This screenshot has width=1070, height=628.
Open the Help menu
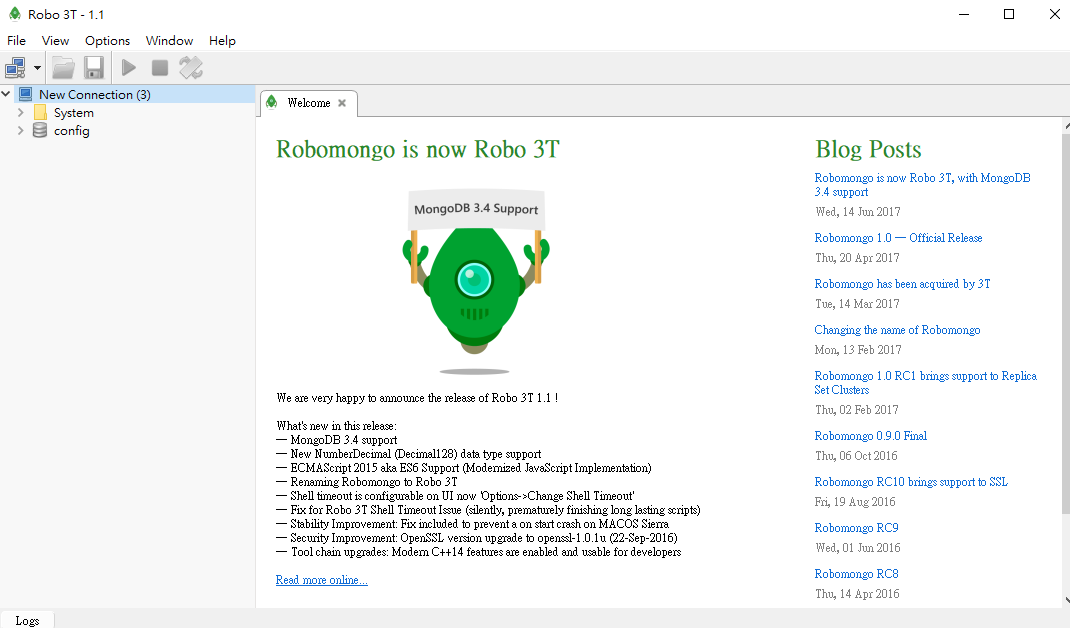click(222, 40)
